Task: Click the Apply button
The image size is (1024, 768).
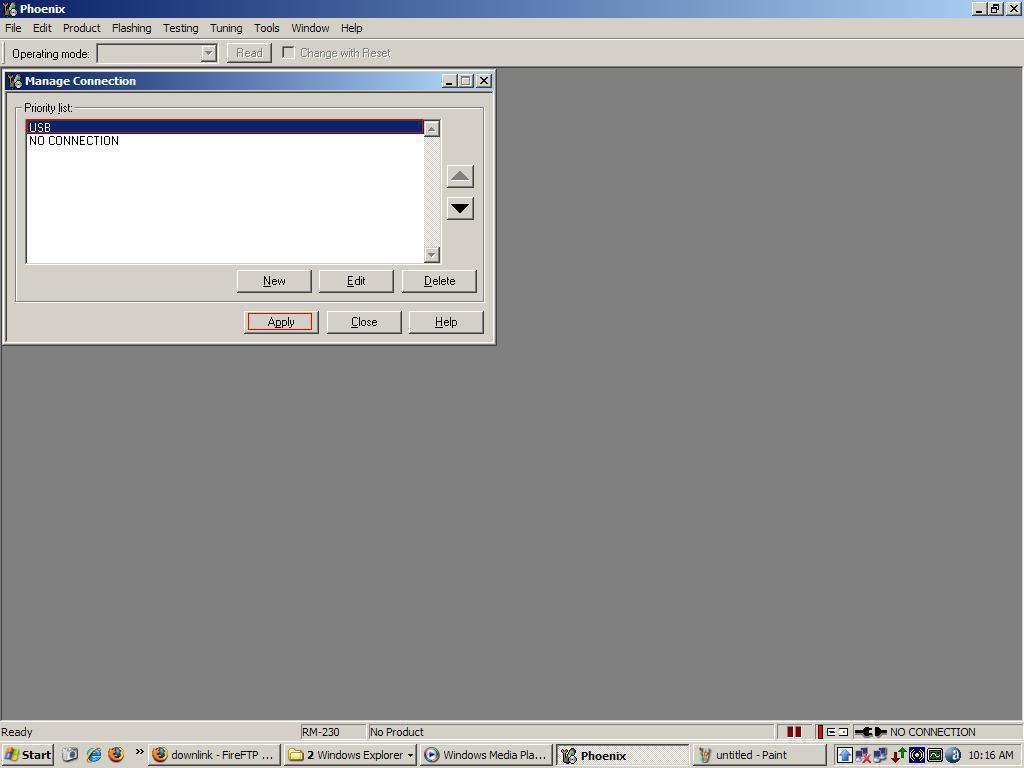Action: click(281, 322)
